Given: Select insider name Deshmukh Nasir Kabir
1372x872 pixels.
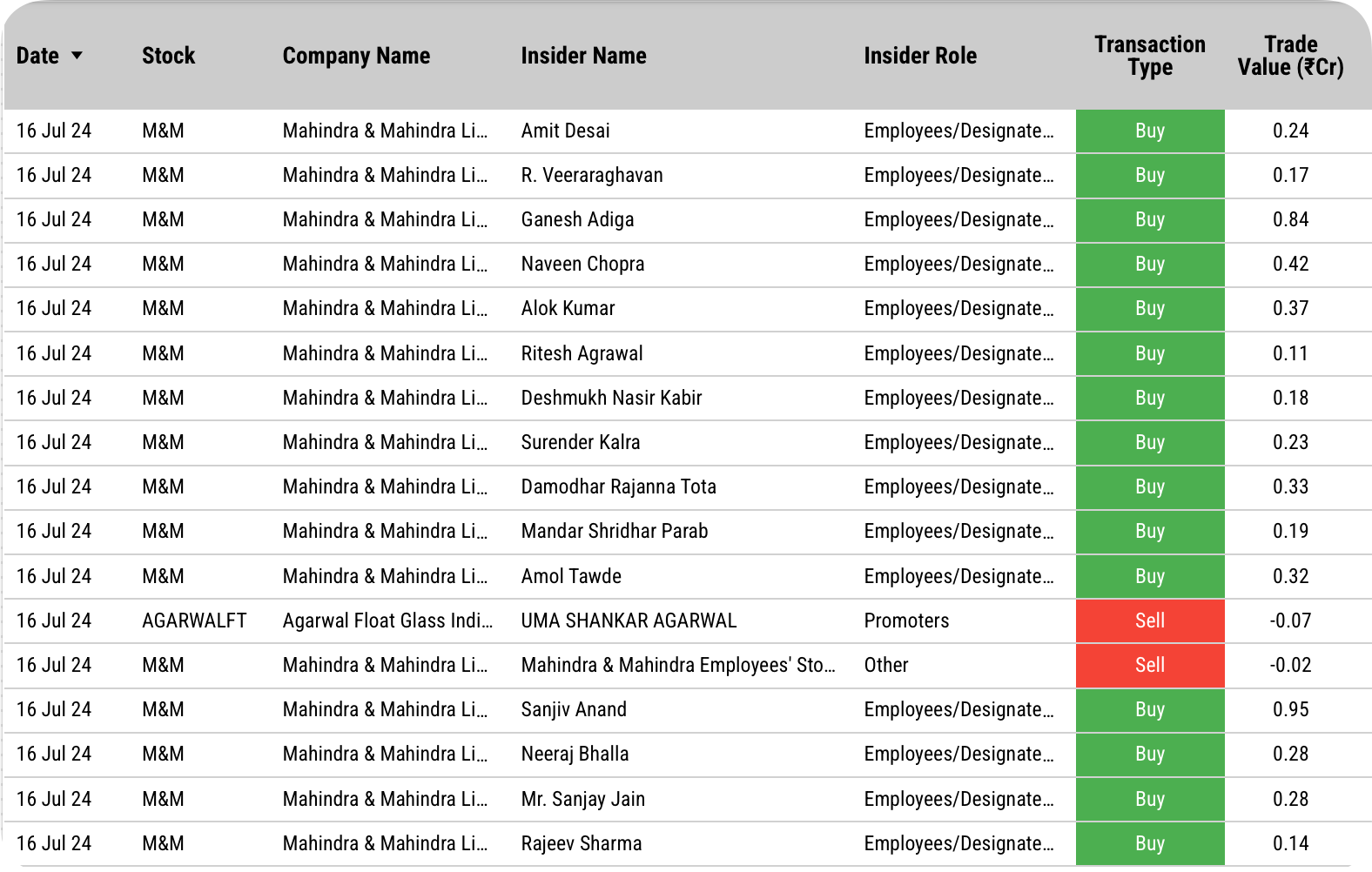Looking at the screenshot, I should click(x=611, y=398).
